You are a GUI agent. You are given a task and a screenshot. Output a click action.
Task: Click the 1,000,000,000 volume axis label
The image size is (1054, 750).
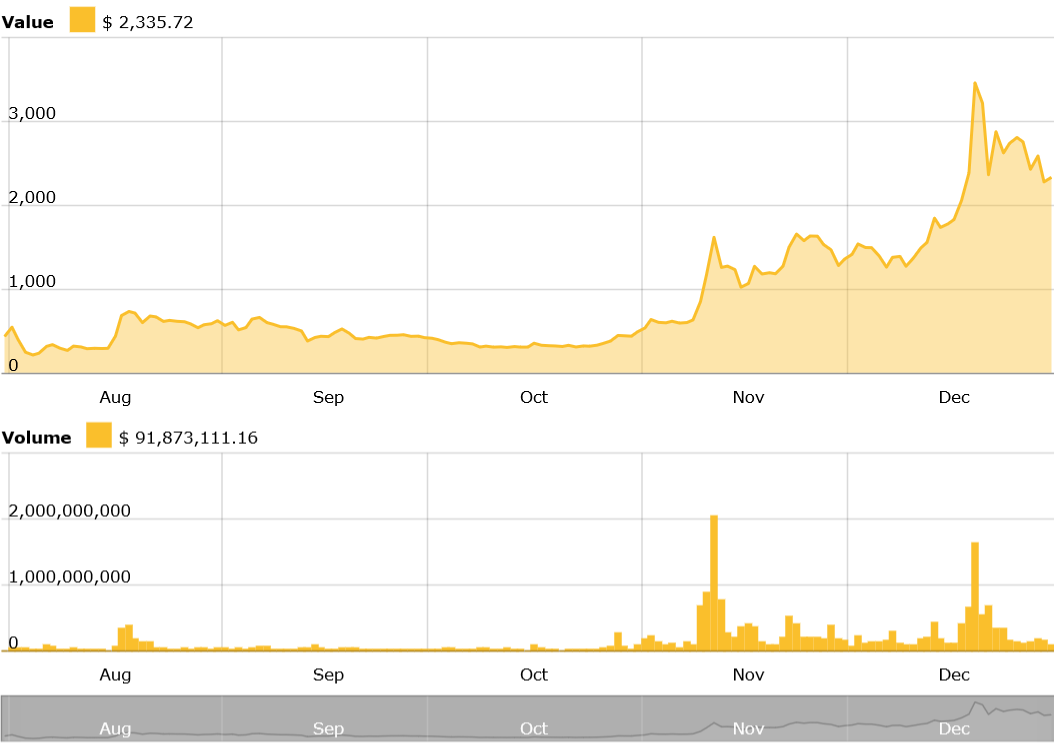[x=69, y=577]
